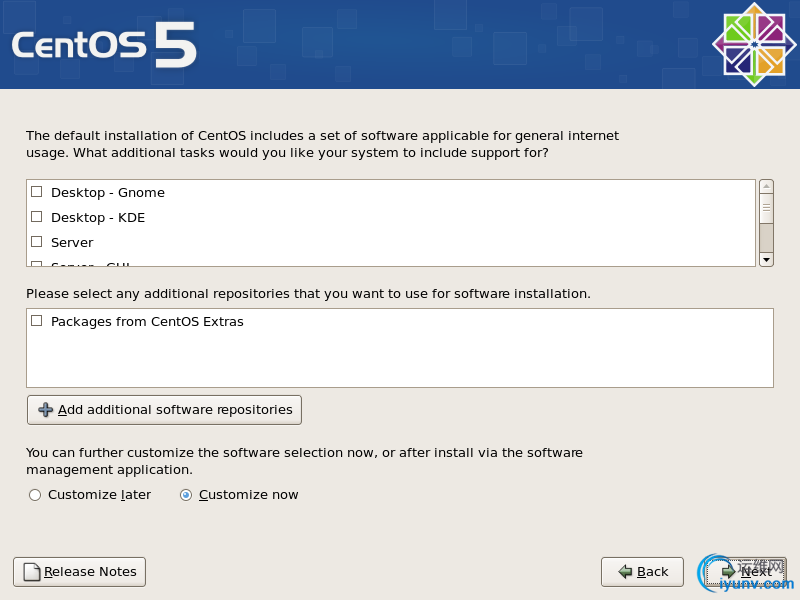Viewport: 800px width, 600px height.
Task: Click 'Packages from CentOS Extras' label text
Action: [147, 321]
